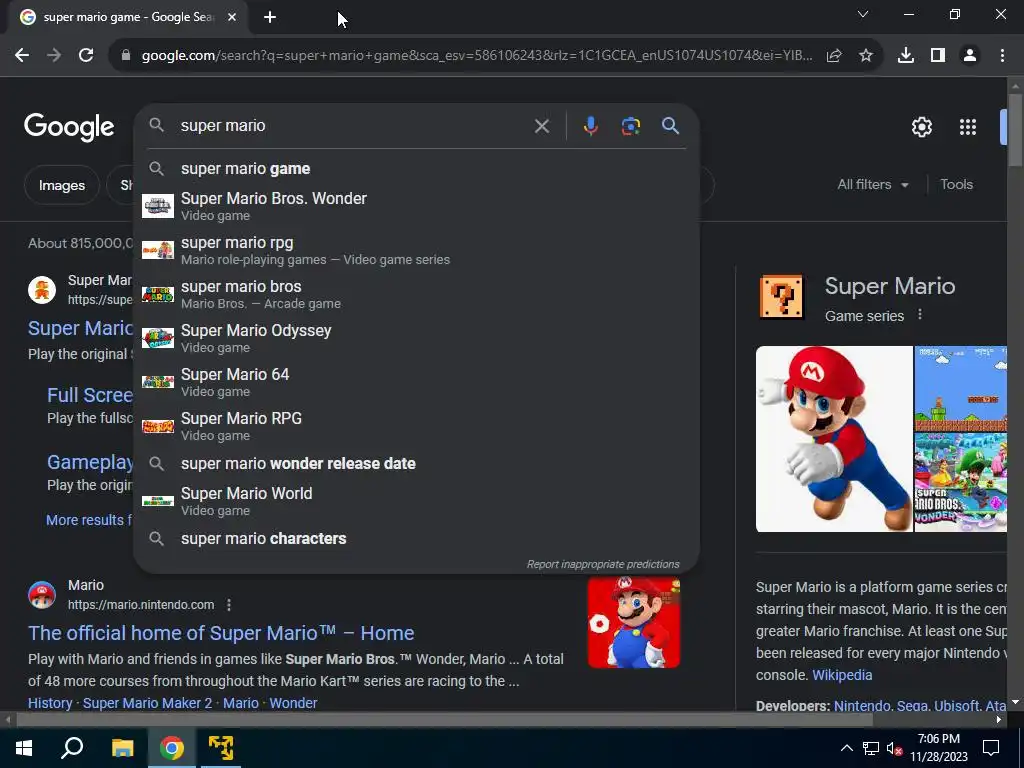Open File Explorer from the taskbar

[122, 748]
